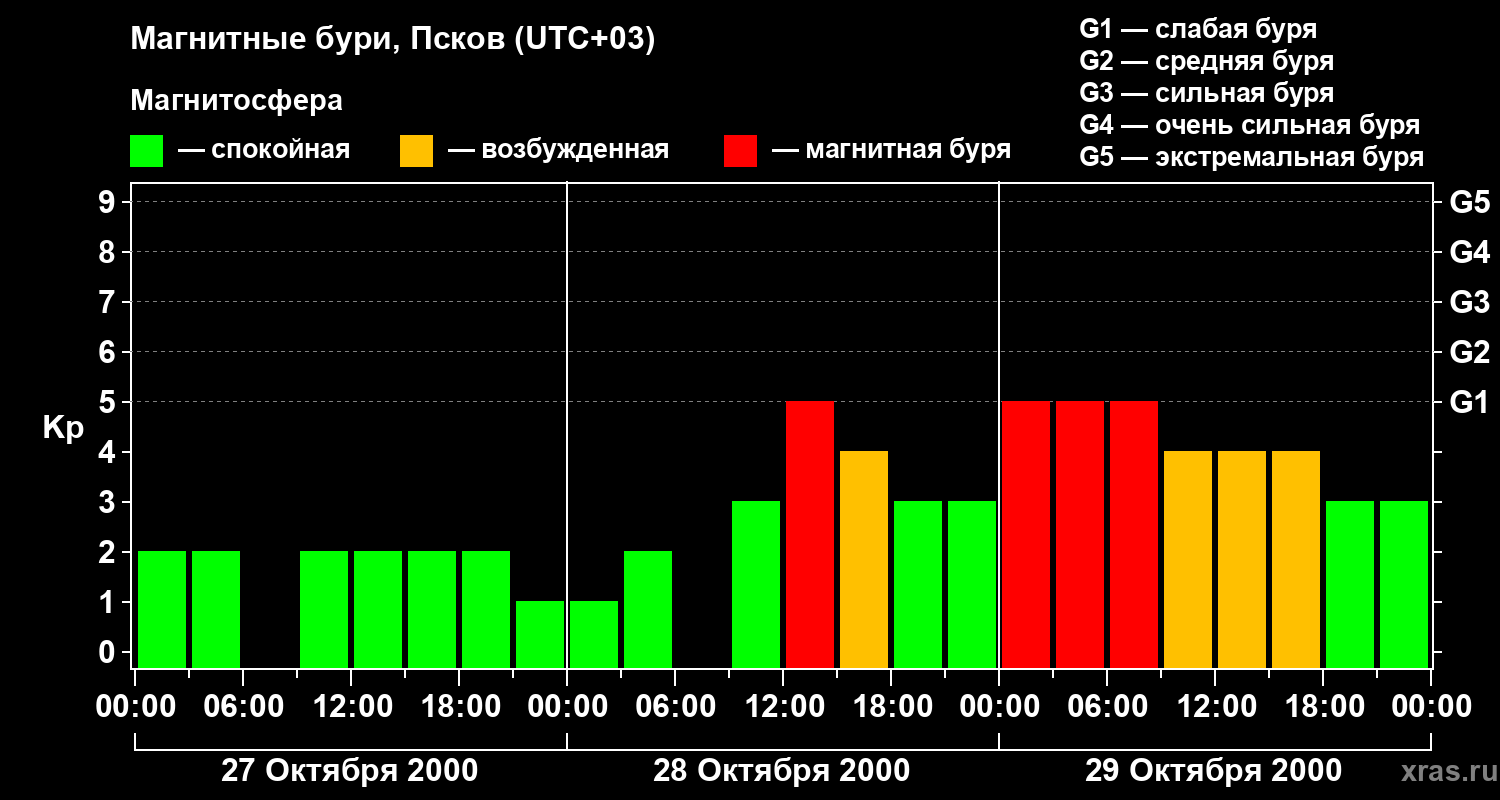Viewport: 1500px width, 800px height.
Task: Click the '12:00' time label under 27 Октября
Action: [x=351, y=707]
